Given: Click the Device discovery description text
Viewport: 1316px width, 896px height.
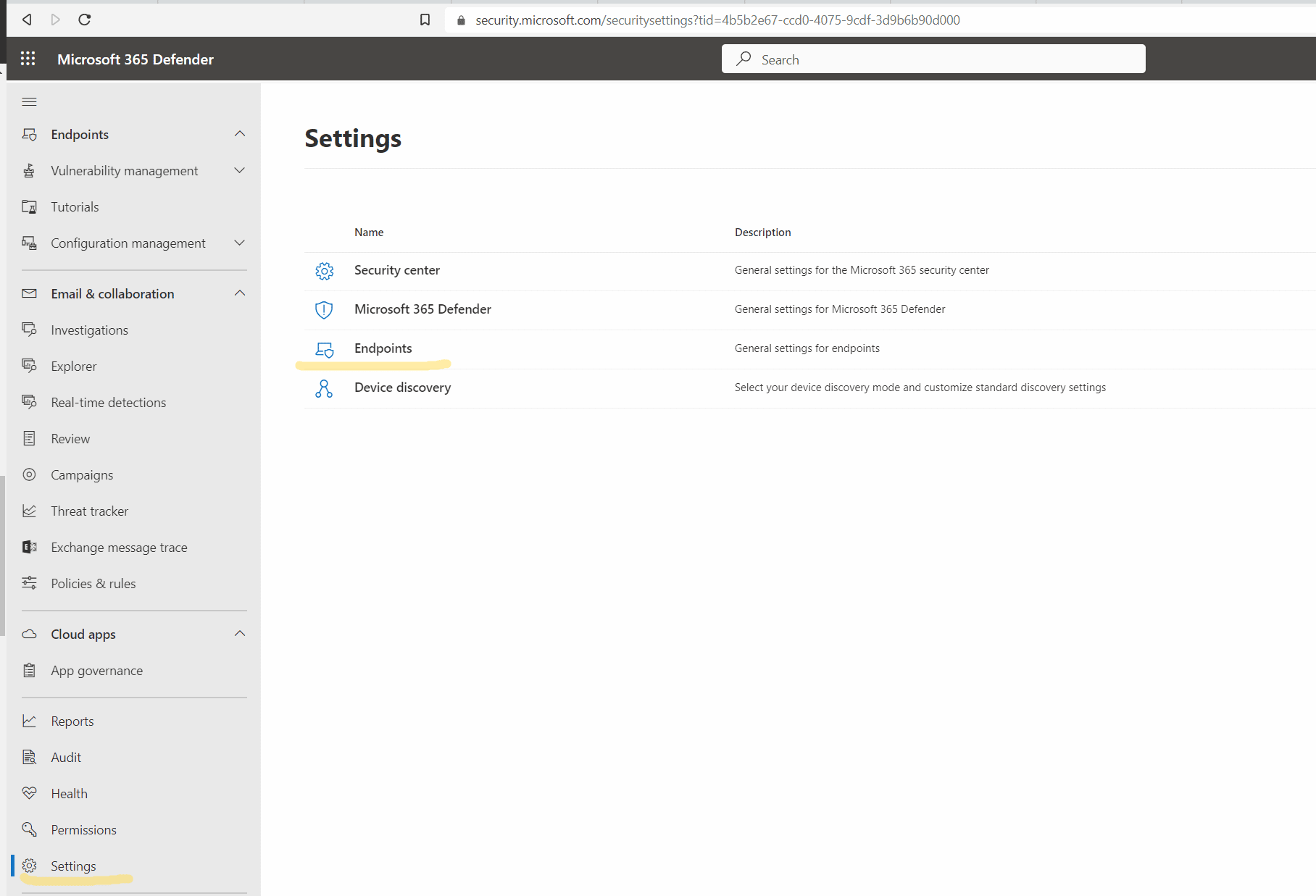Looking at the screenshot, I should pyautogui.click(x=920, y=387).
